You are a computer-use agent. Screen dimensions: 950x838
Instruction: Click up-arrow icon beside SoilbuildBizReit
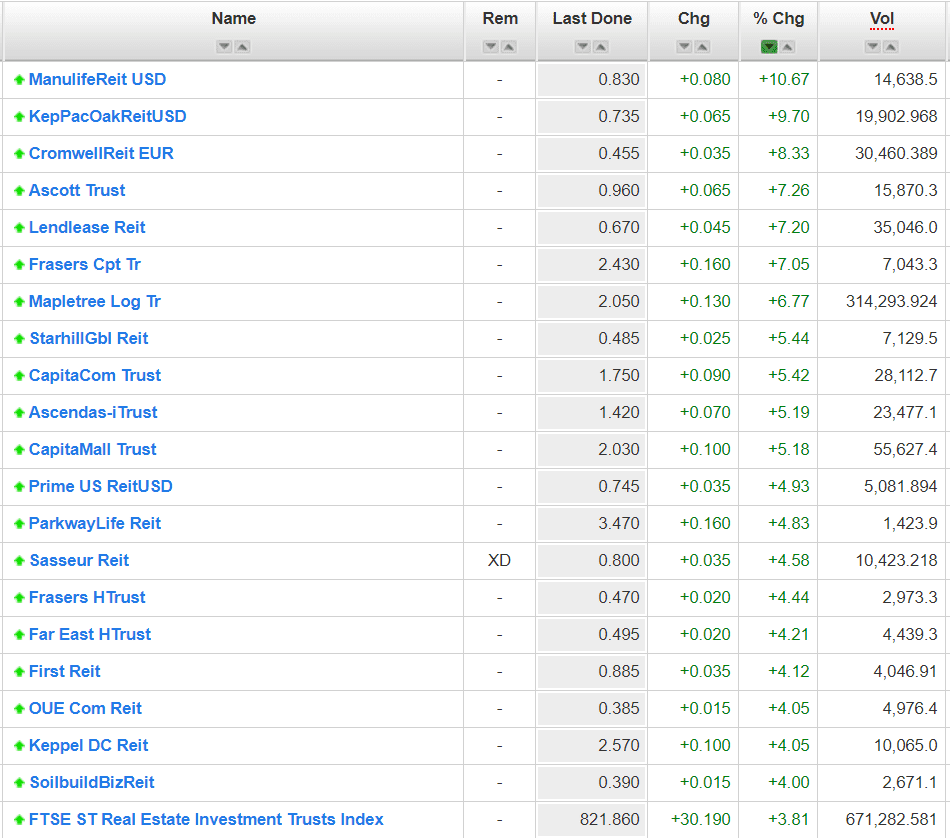coord(19,783)
